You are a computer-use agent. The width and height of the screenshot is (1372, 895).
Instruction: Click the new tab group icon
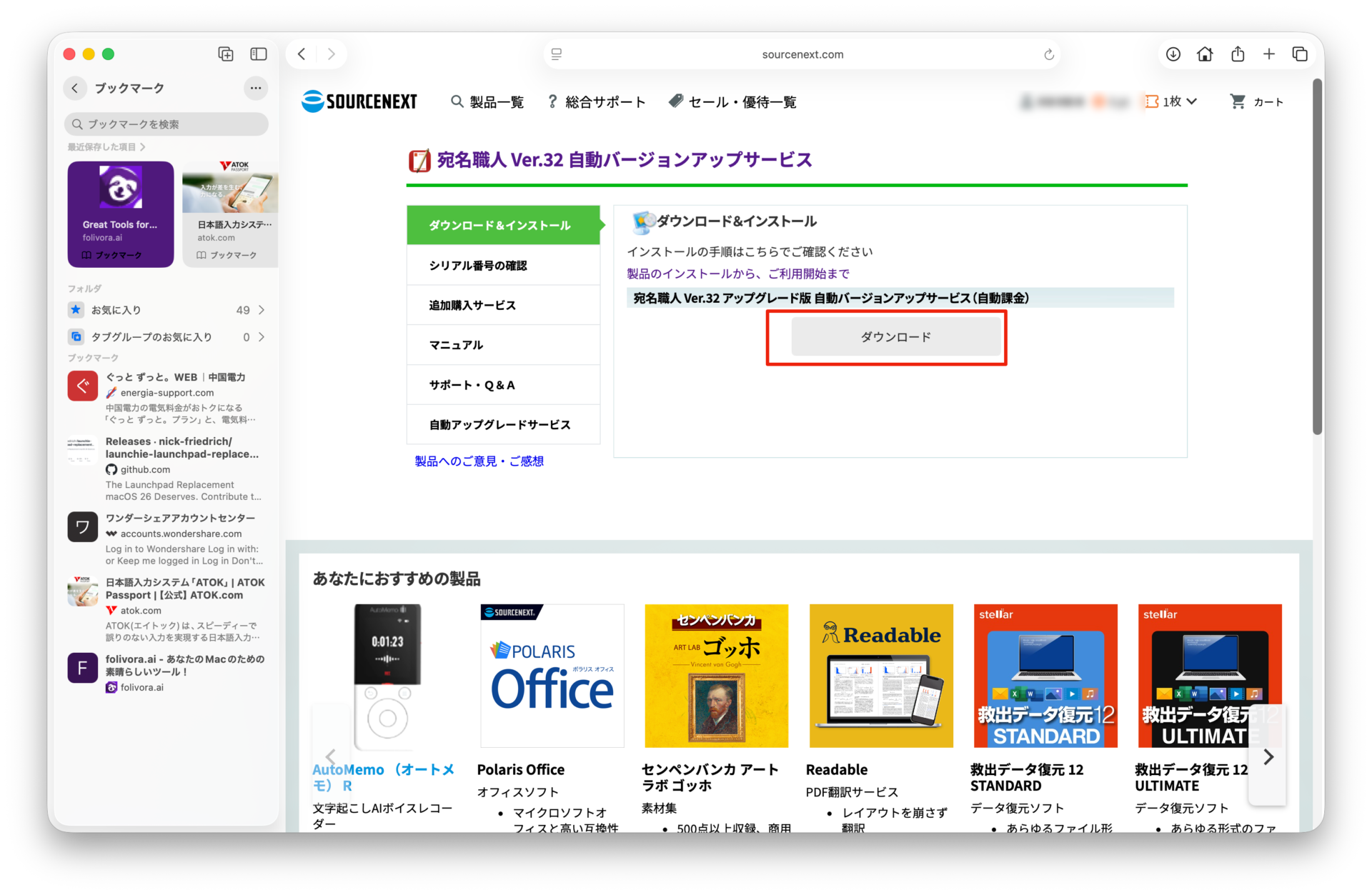(x=226, y=54)
